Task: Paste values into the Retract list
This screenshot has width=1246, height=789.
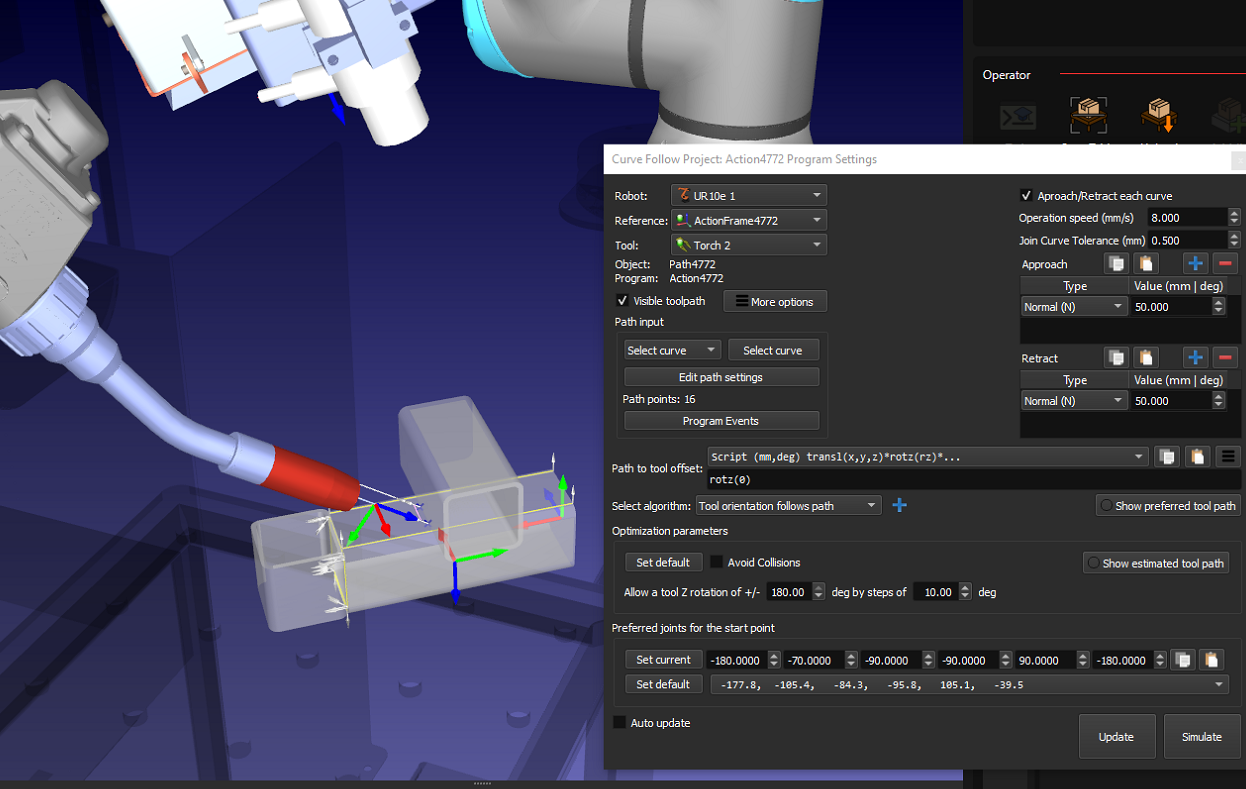Action: pyautogui.click(x=1146, y=358)
